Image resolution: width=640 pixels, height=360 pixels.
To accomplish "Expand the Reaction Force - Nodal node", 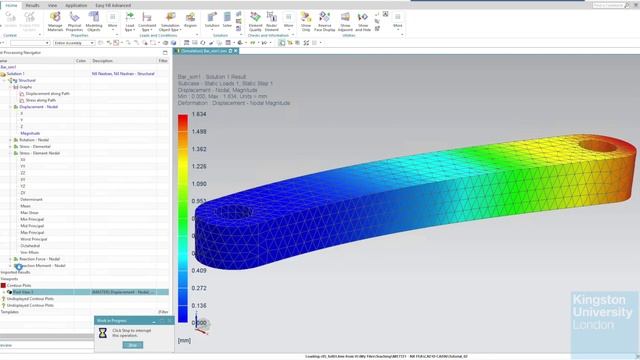I will tap(11, 259).
